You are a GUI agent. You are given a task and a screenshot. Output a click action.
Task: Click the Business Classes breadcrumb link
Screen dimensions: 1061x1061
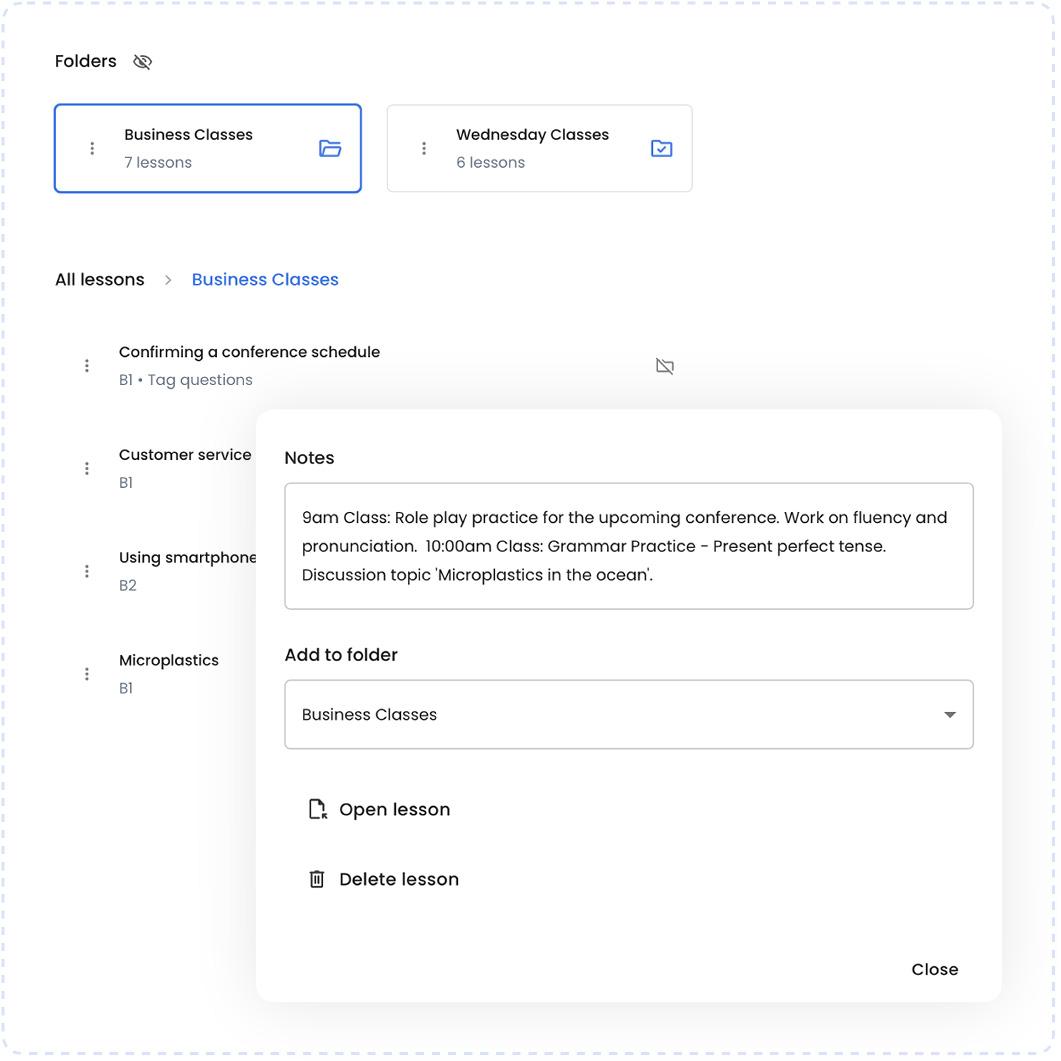(264, 279)
